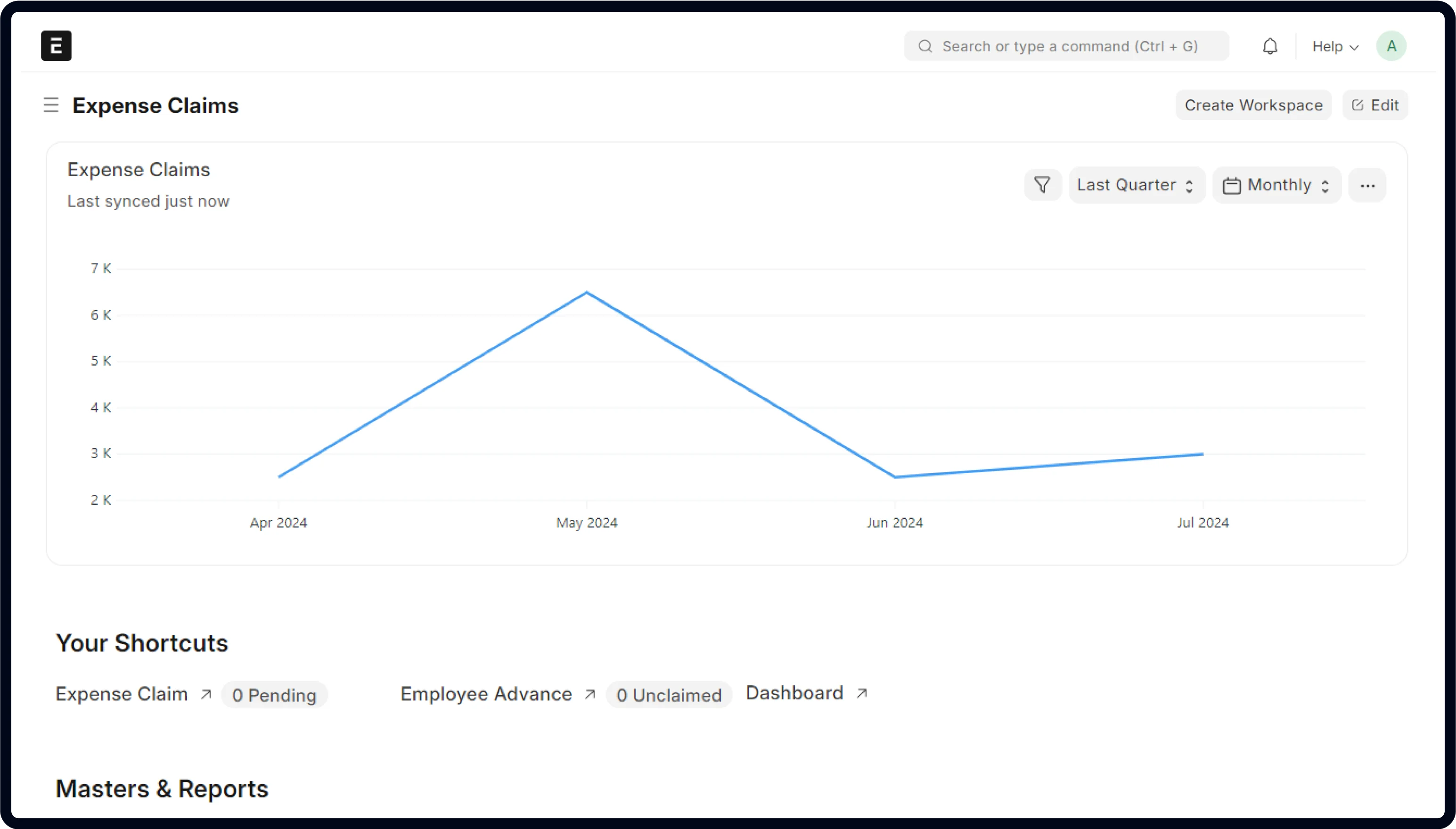Click the 0 Pending badge
Screen dimensions: 1456x829
tap(274, 695)
